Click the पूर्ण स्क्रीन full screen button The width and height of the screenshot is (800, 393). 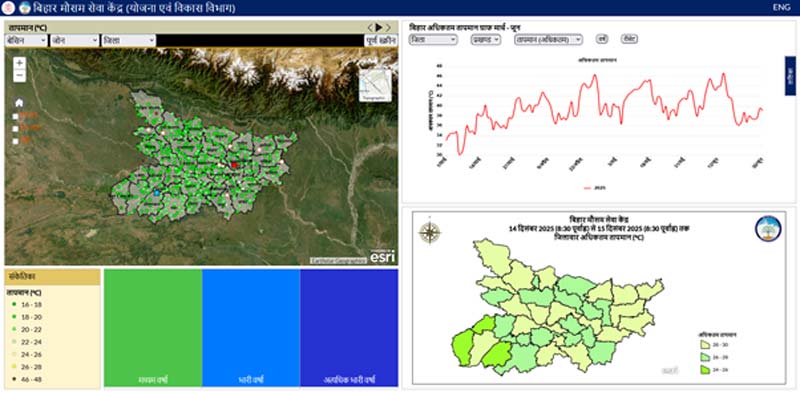tap(380, 40)
